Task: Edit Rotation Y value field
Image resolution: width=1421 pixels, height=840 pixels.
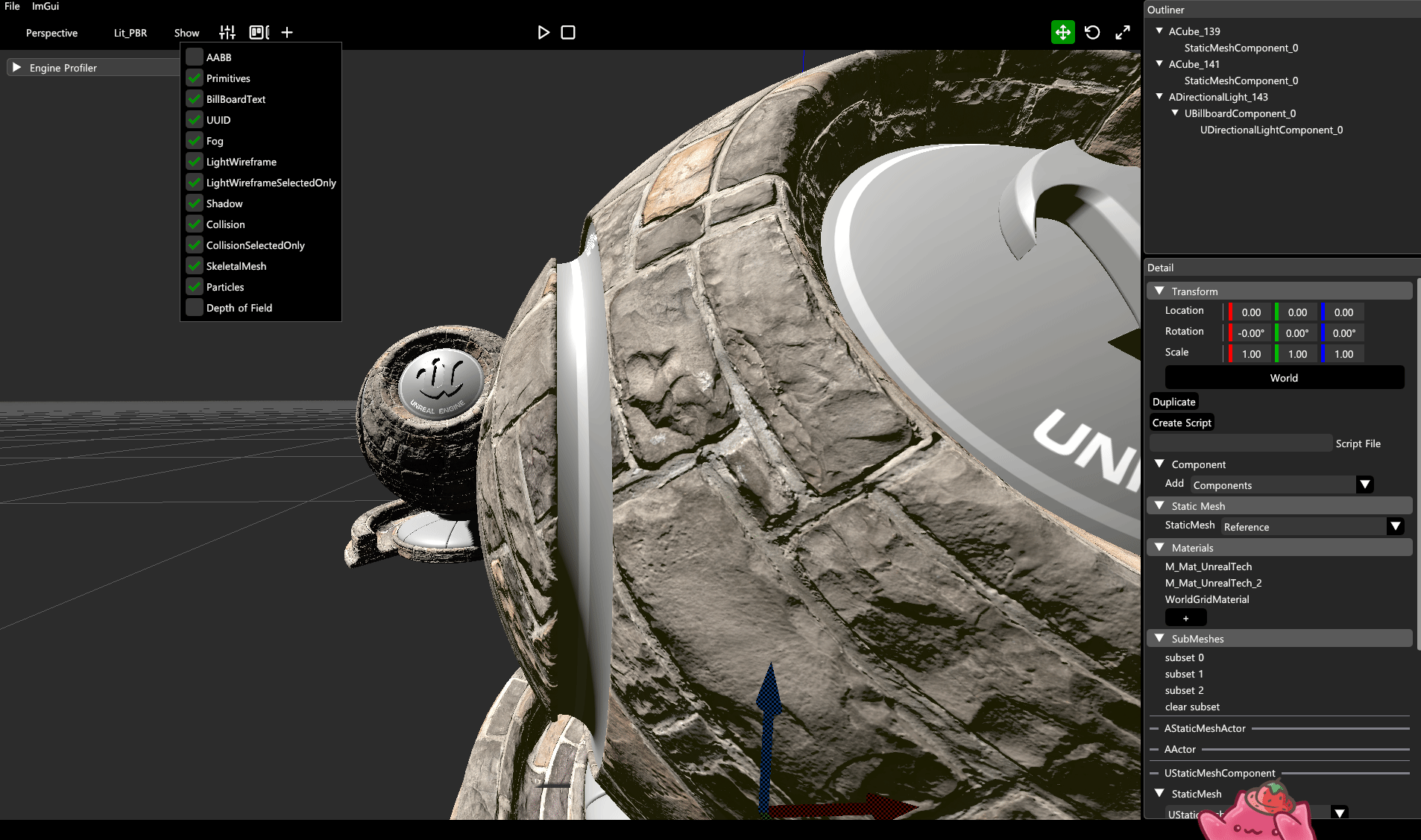Action: click(1297, 333)
